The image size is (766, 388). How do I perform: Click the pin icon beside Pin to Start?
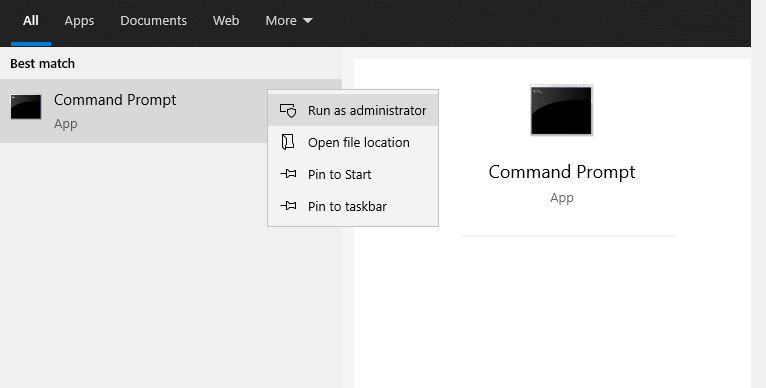coord(288,174)
